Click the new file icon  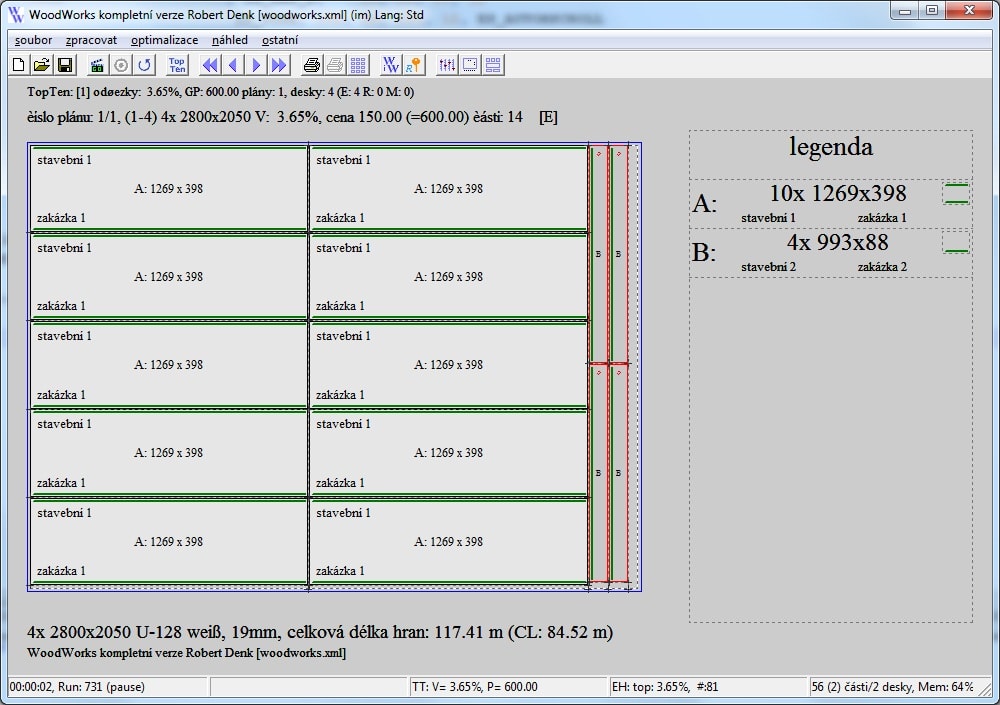(x=18, y=64)
